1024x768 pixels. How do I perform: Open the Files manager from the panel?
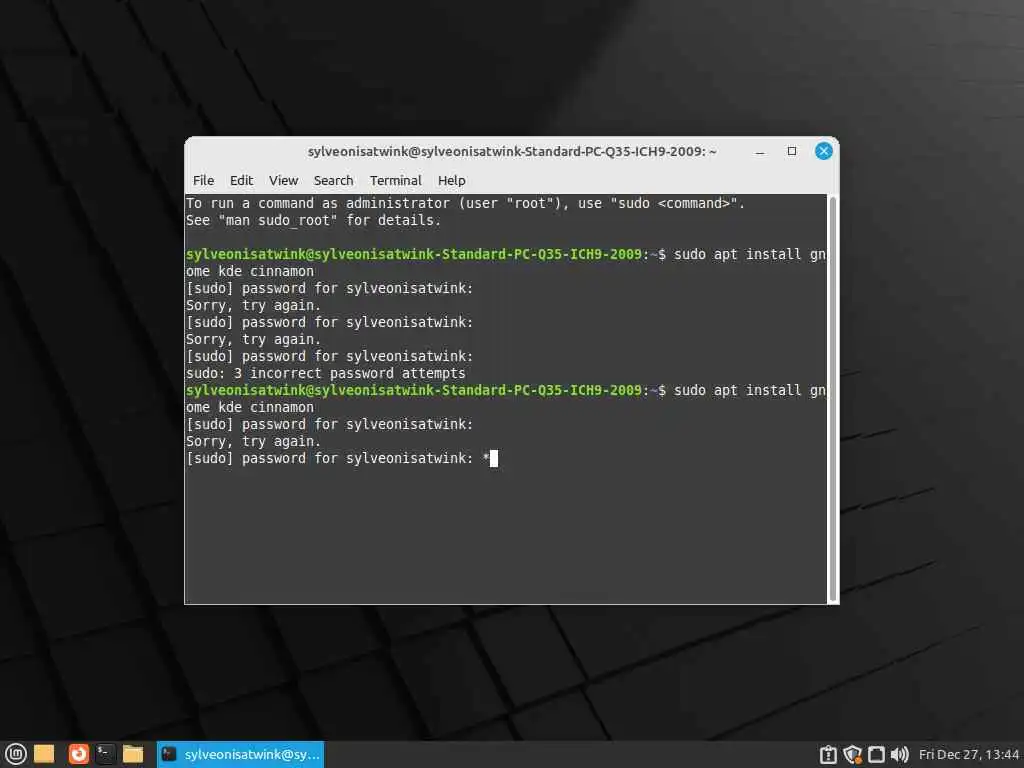pos(133,754)
